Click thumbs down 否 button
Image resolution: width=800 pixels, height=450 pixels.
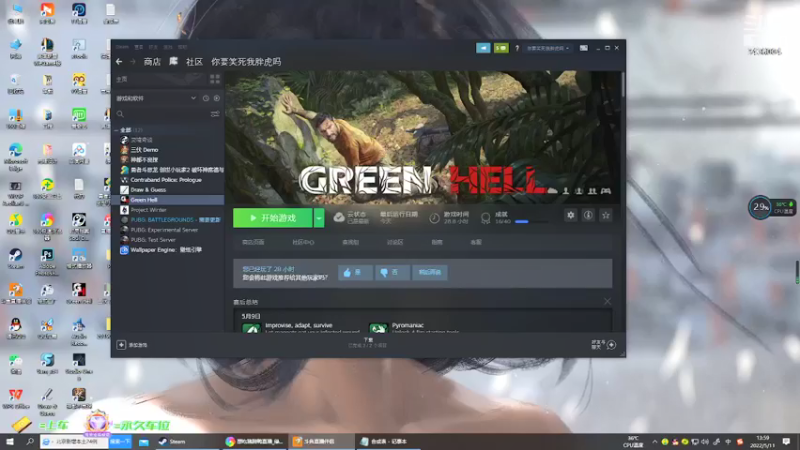click(392, 272)
